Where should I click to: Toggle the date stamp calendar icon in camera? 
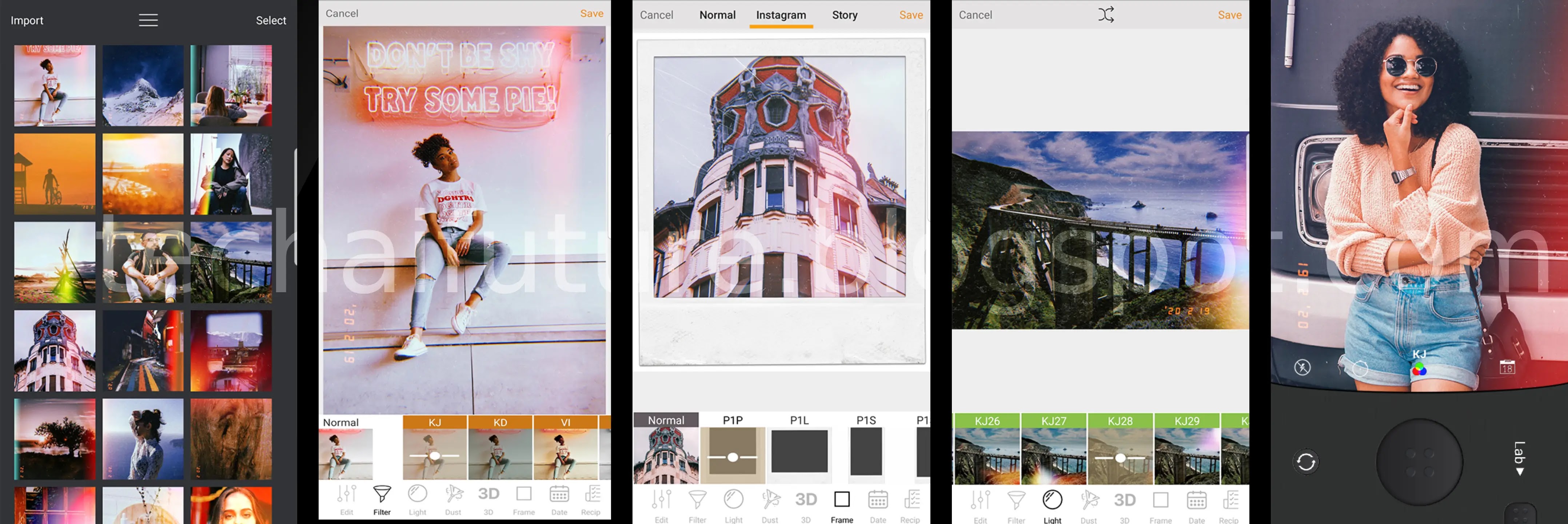tap(1507, 368)
